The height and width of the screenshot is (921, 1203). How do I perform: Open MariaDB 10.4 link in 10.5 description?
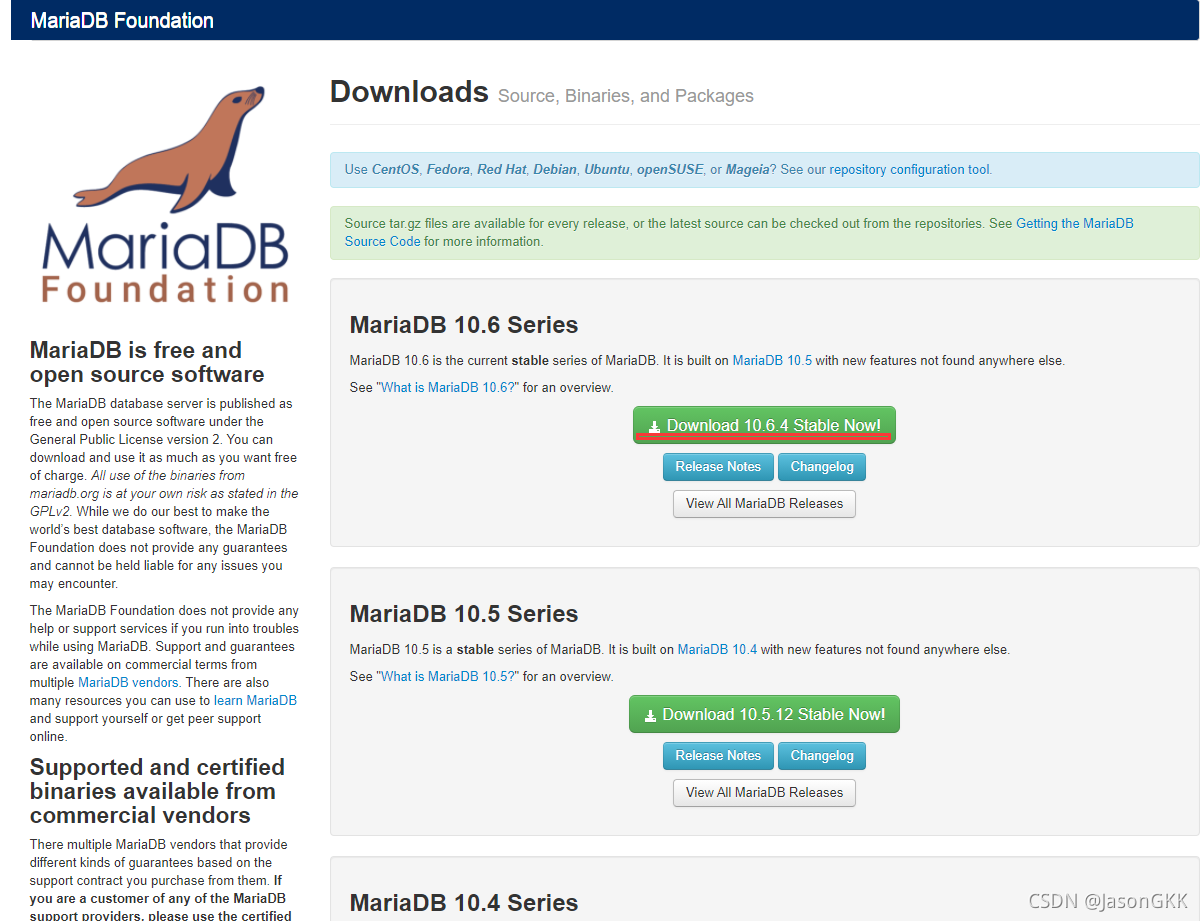pos(717,650)
